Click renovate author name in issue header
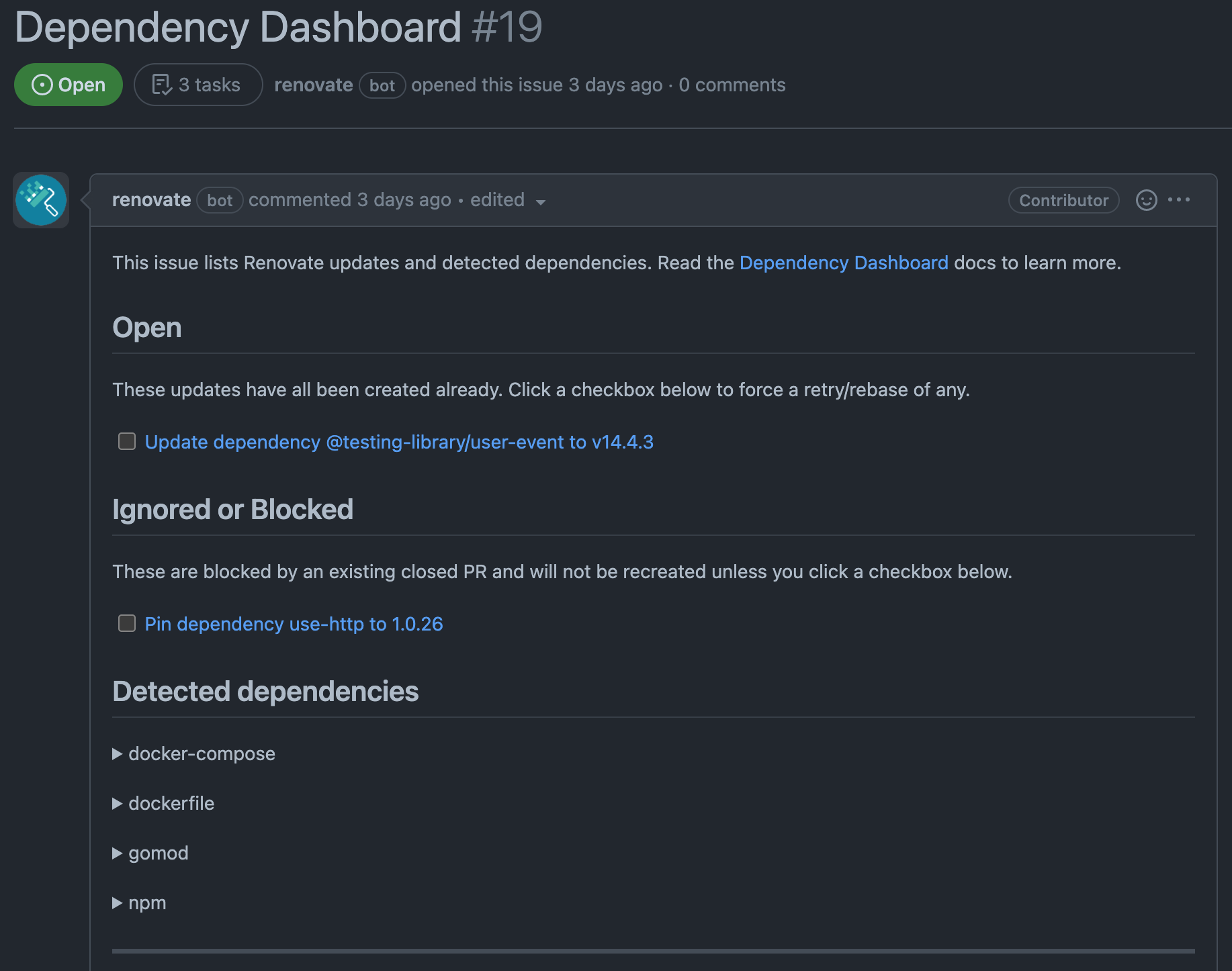This screenshot has height=971, width=1232. click(x=314, y=85)
